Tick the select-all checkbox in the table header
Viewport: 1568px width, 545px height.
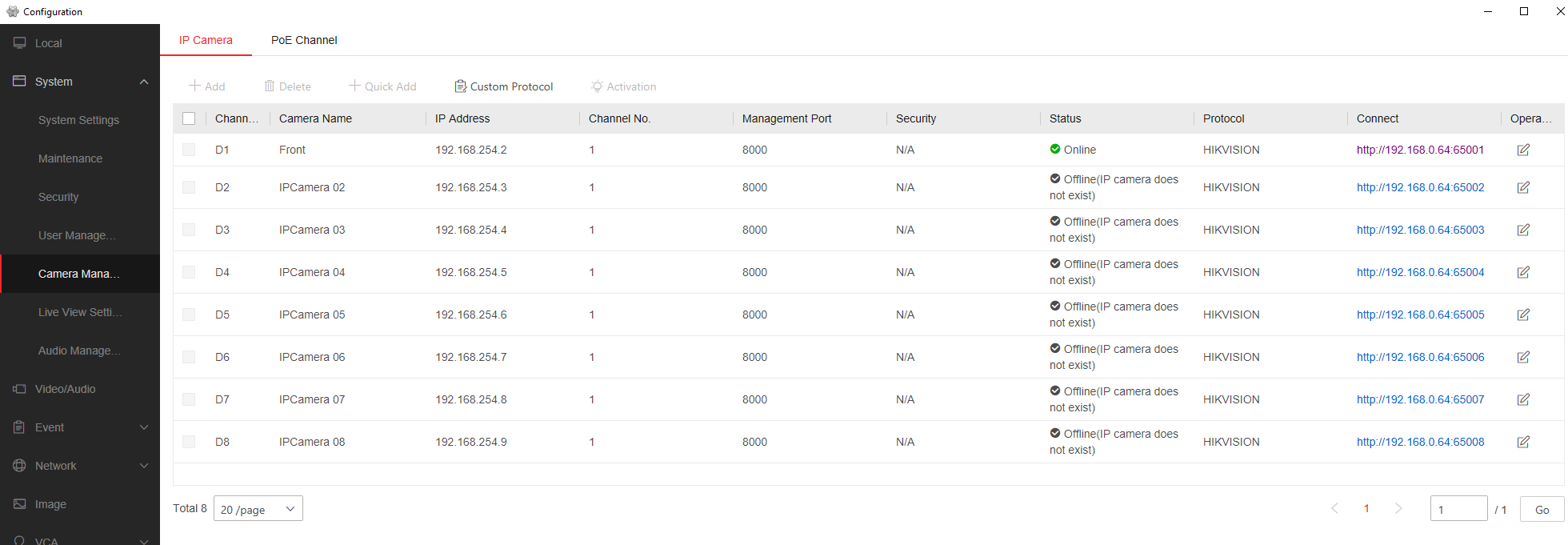pos(189,118)
